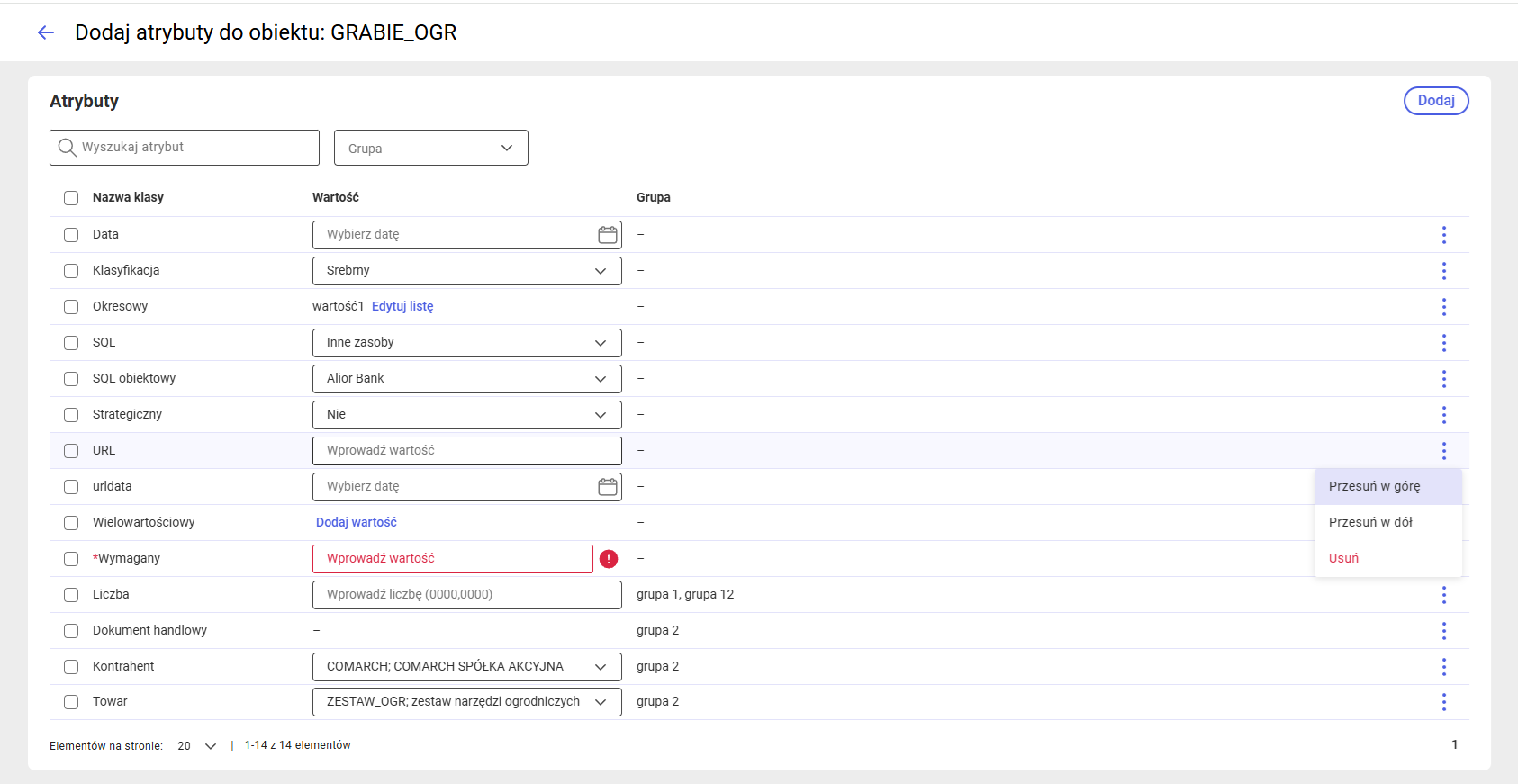Open the three-dot menu for Towar row
This screenshot has height=784, width=1518.
click(1443, 702)
